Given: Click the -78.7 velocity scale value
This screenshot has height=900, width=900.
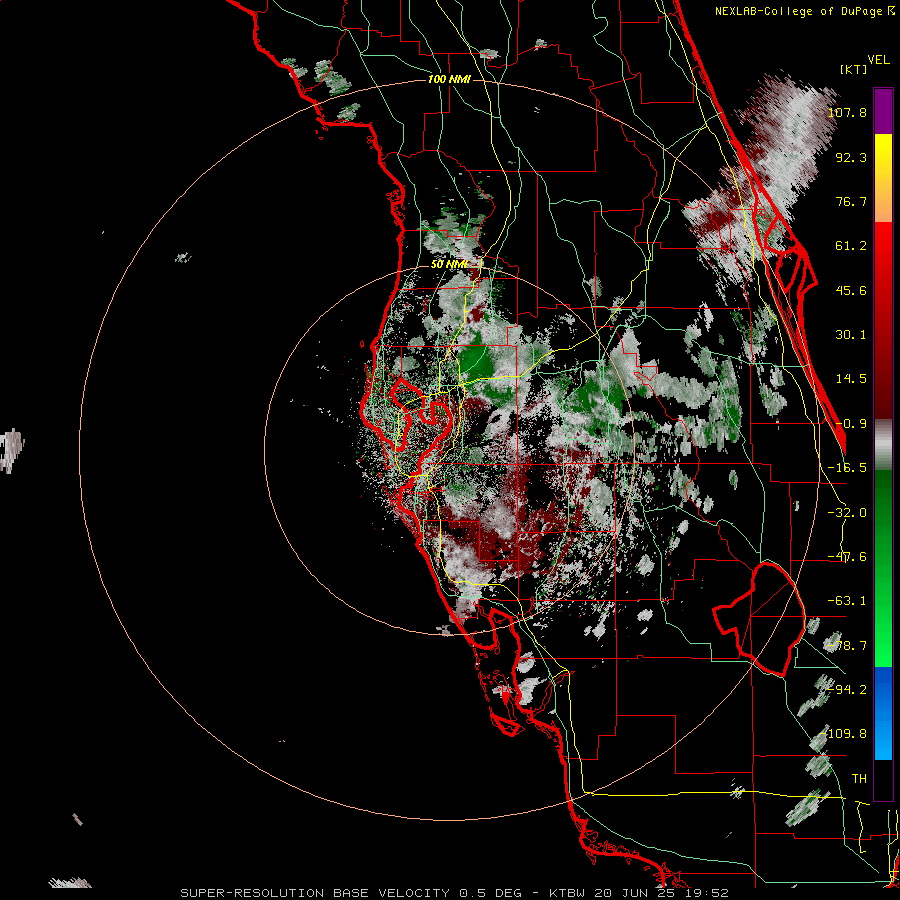Looking at the screenshot, I should [x=847, y=646].
